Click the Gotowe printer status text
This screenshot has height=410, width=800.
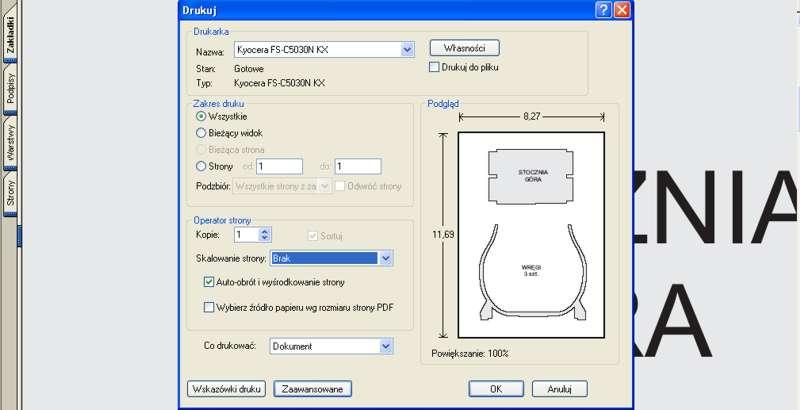(x=249, y=68)
